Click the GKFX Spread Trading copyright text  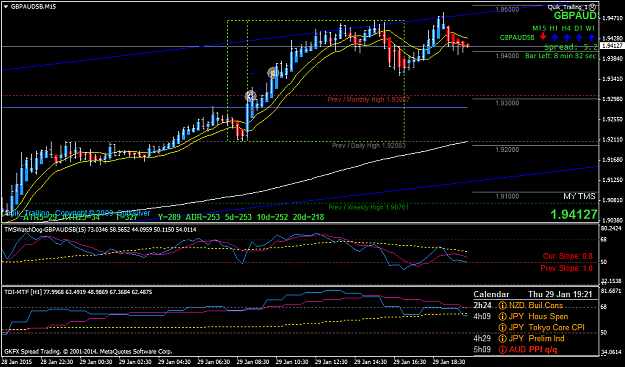click(88, 351)
